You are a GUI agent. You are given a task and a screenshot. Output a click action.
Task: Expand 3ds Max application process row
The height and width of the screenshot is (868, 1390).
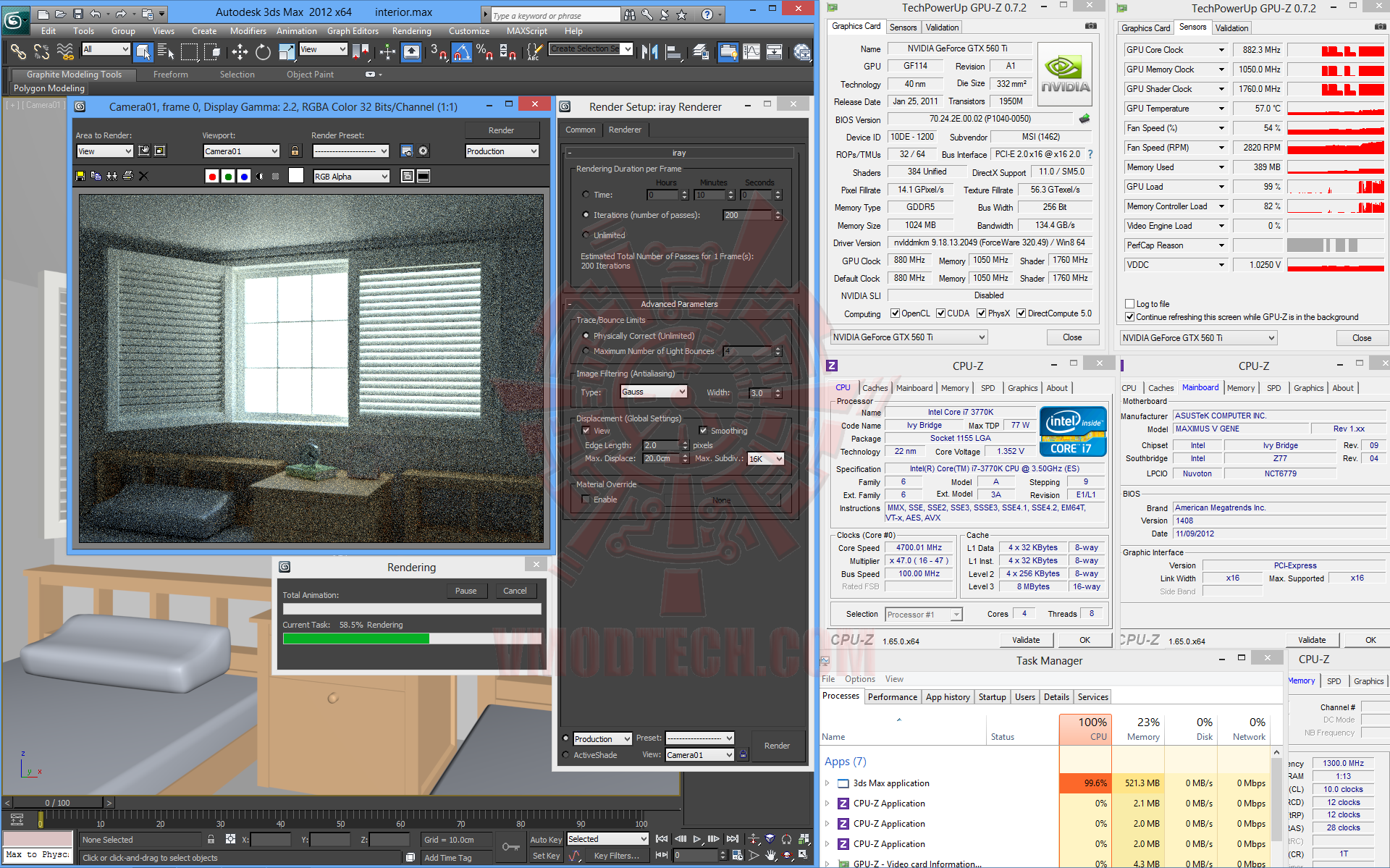click(827, 783)
